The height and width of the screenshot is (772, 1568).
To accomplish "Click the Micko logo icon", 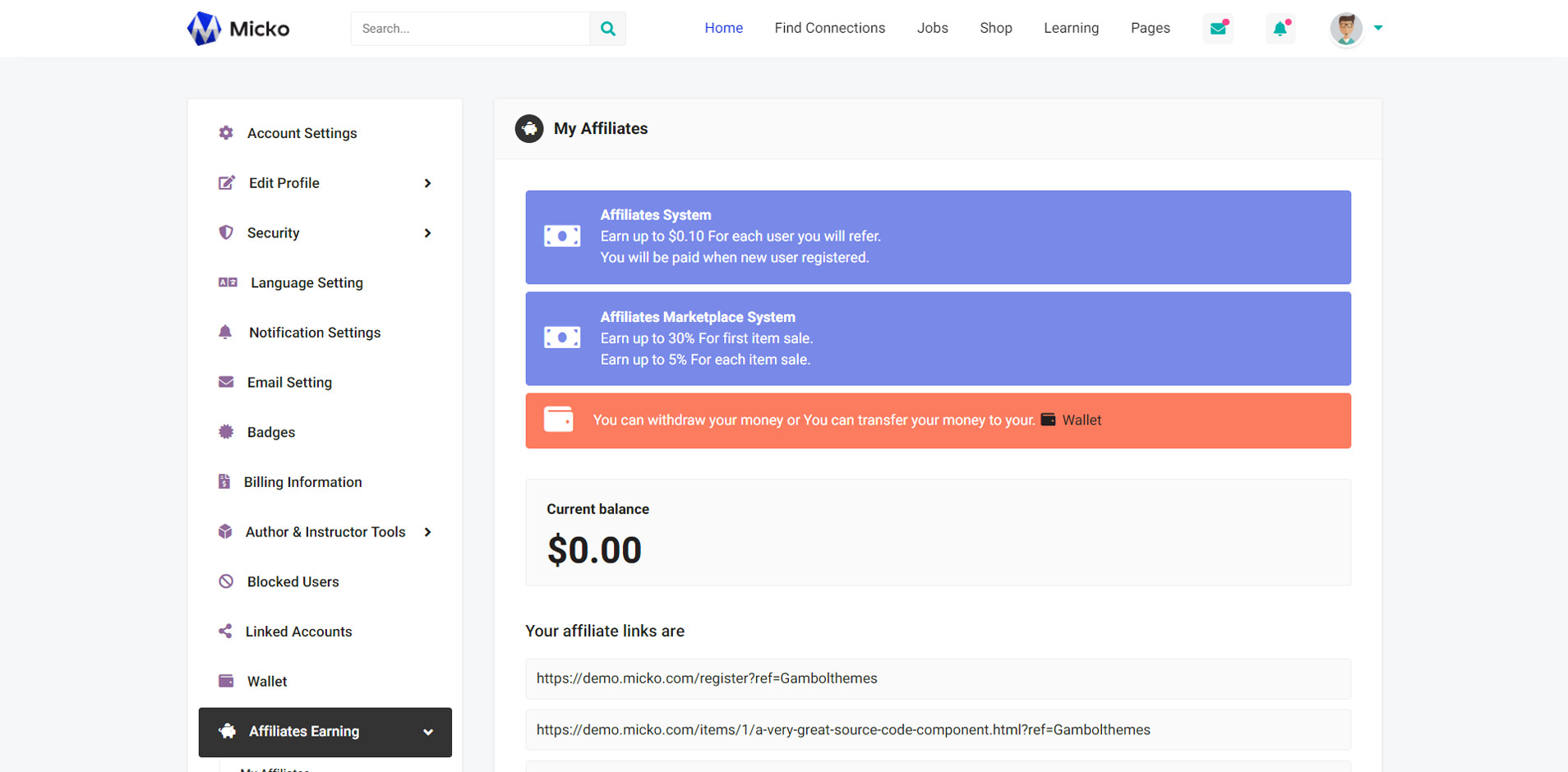I will tap(204, 29).
